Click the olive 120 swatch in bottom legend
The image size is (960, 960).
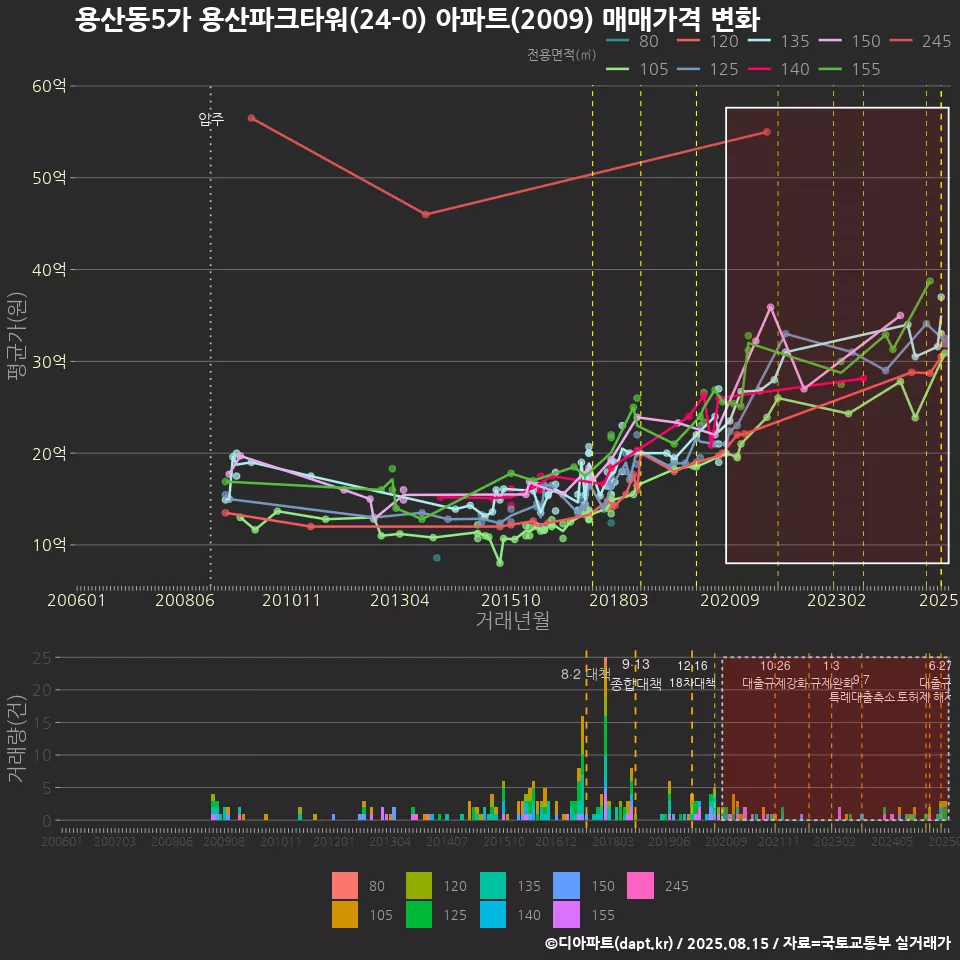(x=419, y=885)
